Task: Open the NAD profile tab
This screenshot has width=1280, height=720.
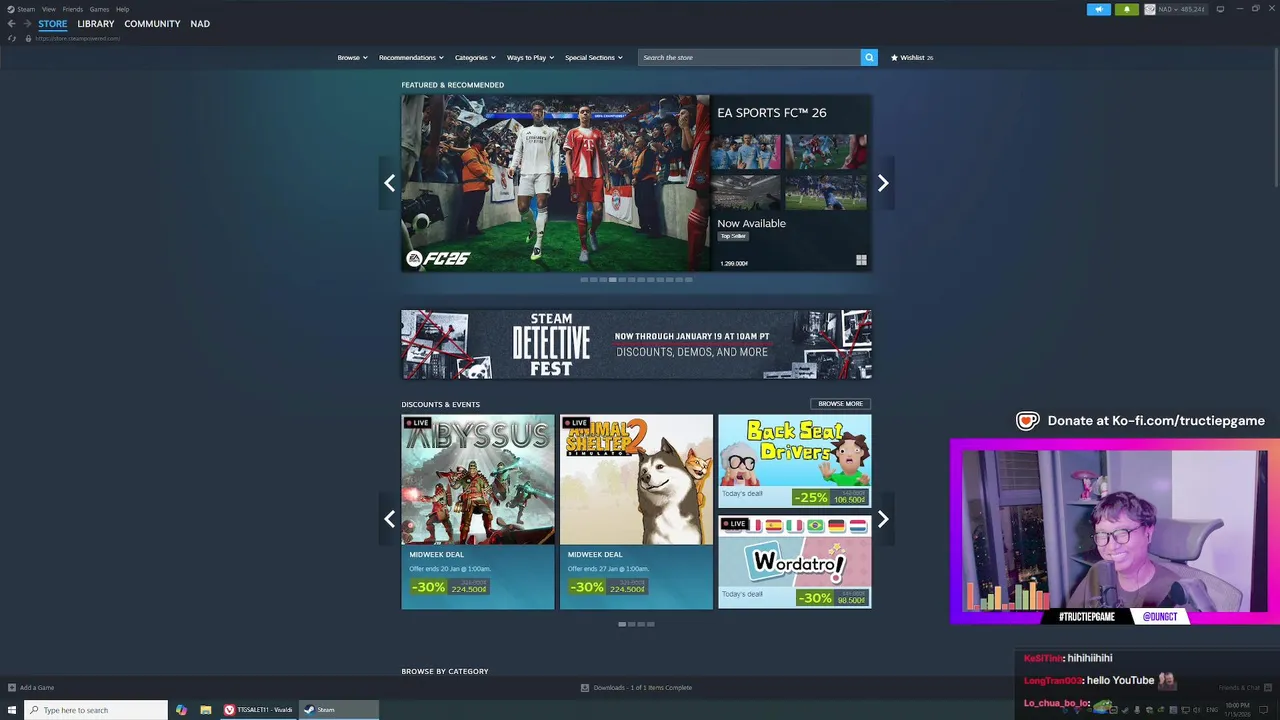Action: click(x=200, y=24)
